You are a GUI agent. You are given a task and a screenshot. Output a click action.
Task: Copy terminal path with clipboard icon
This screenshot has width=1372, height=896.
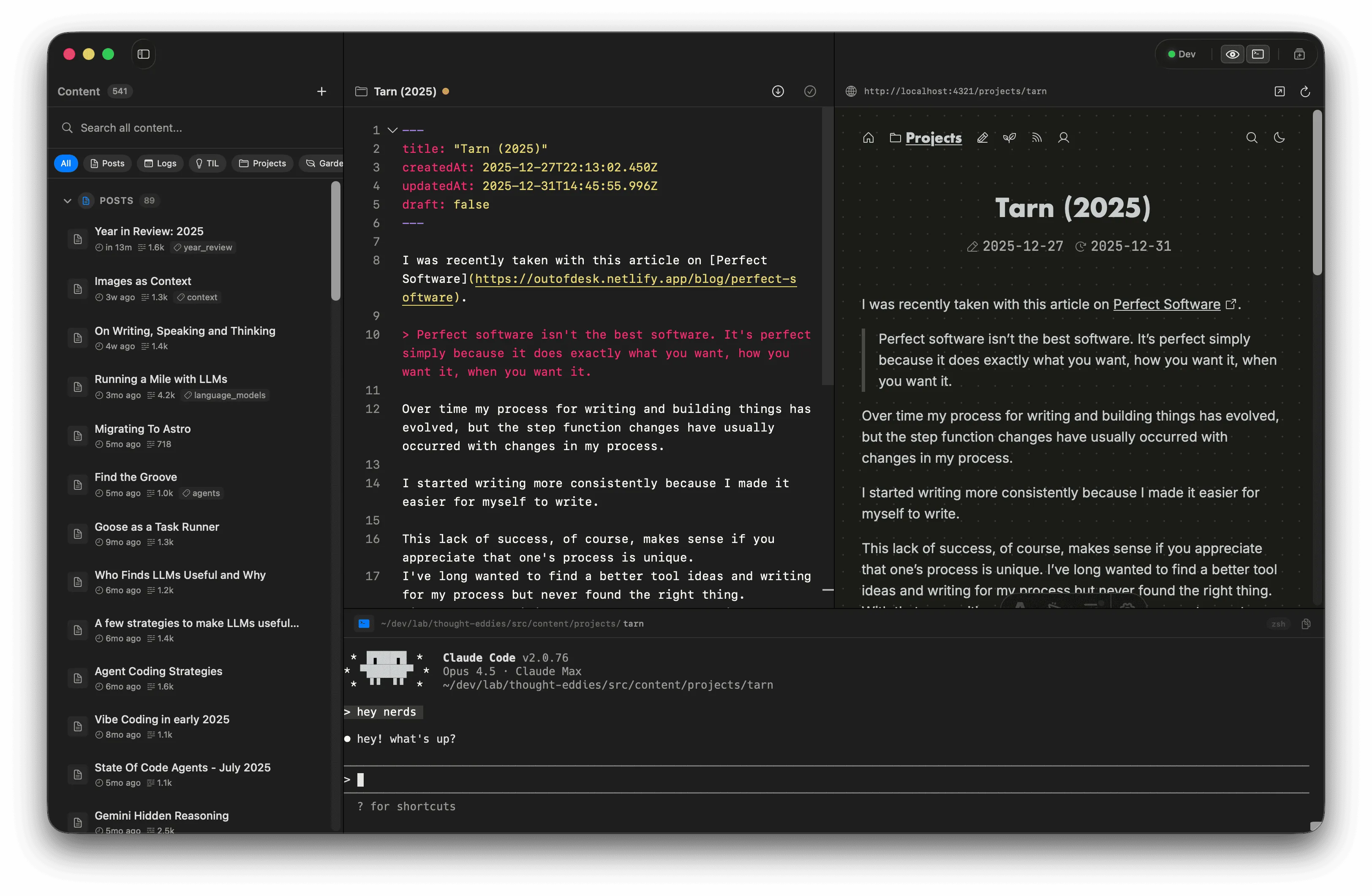click(x=1306, y=624)
